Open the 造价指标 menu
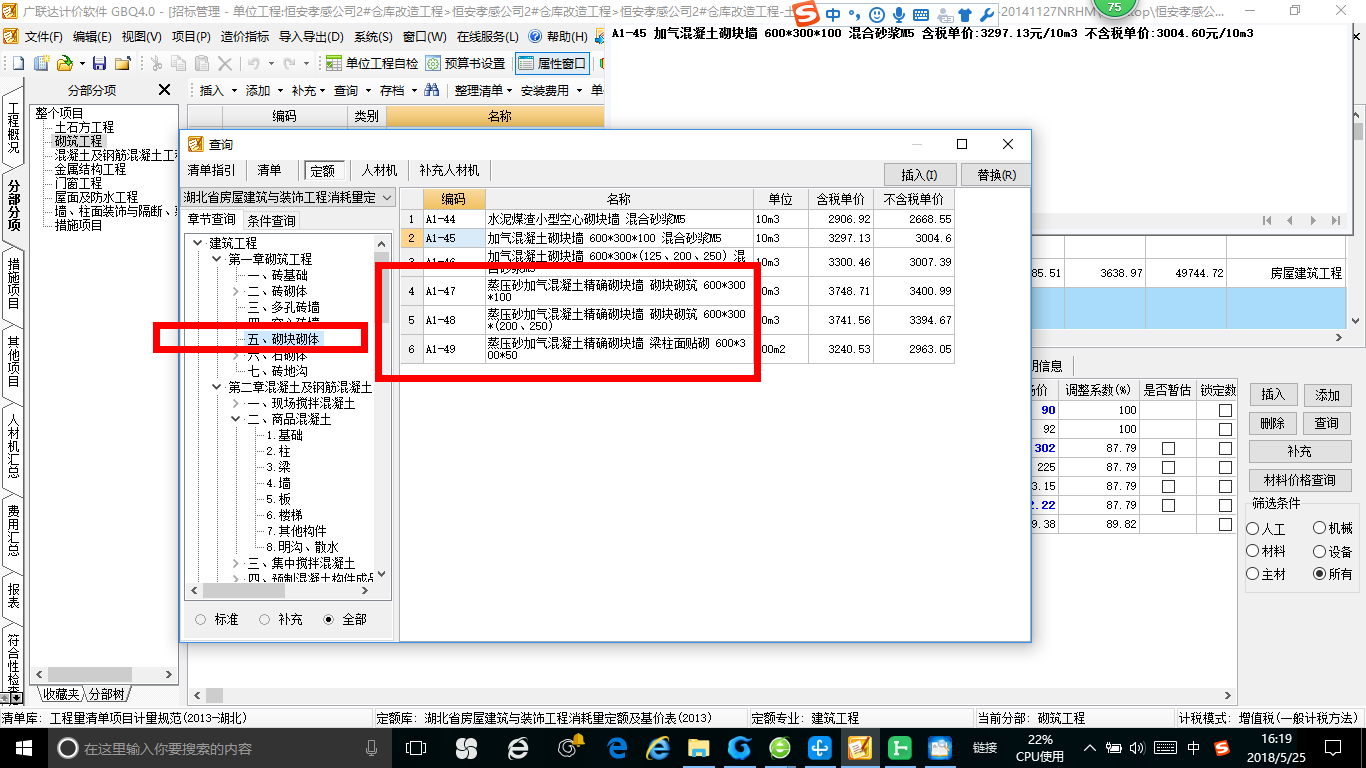Viewport: 1366px width, 768px height. (245, 37)
